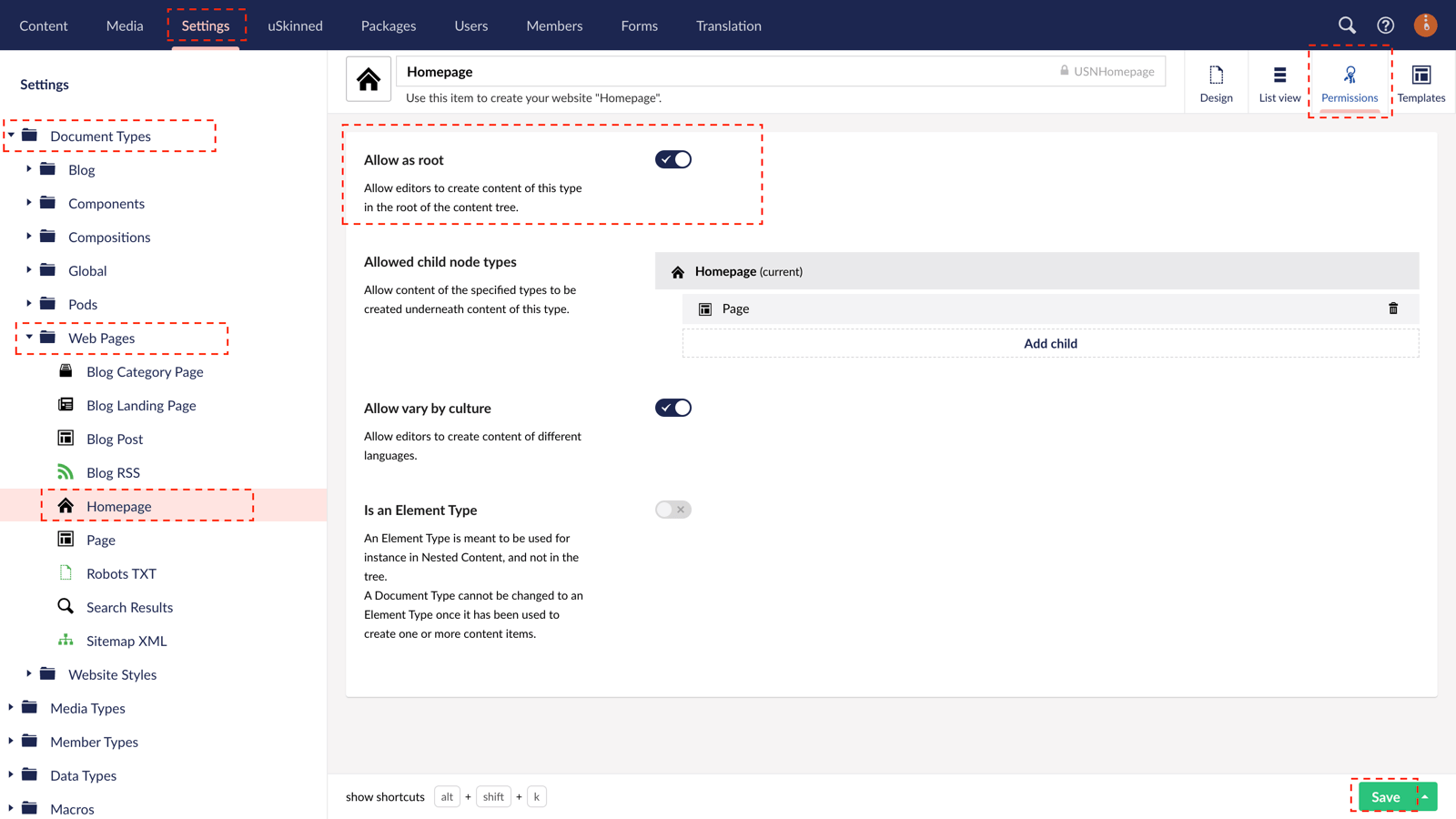This screenshot has width=1456, height=819.
Task: Delete the Page child node type
Action: [1393, 308]
